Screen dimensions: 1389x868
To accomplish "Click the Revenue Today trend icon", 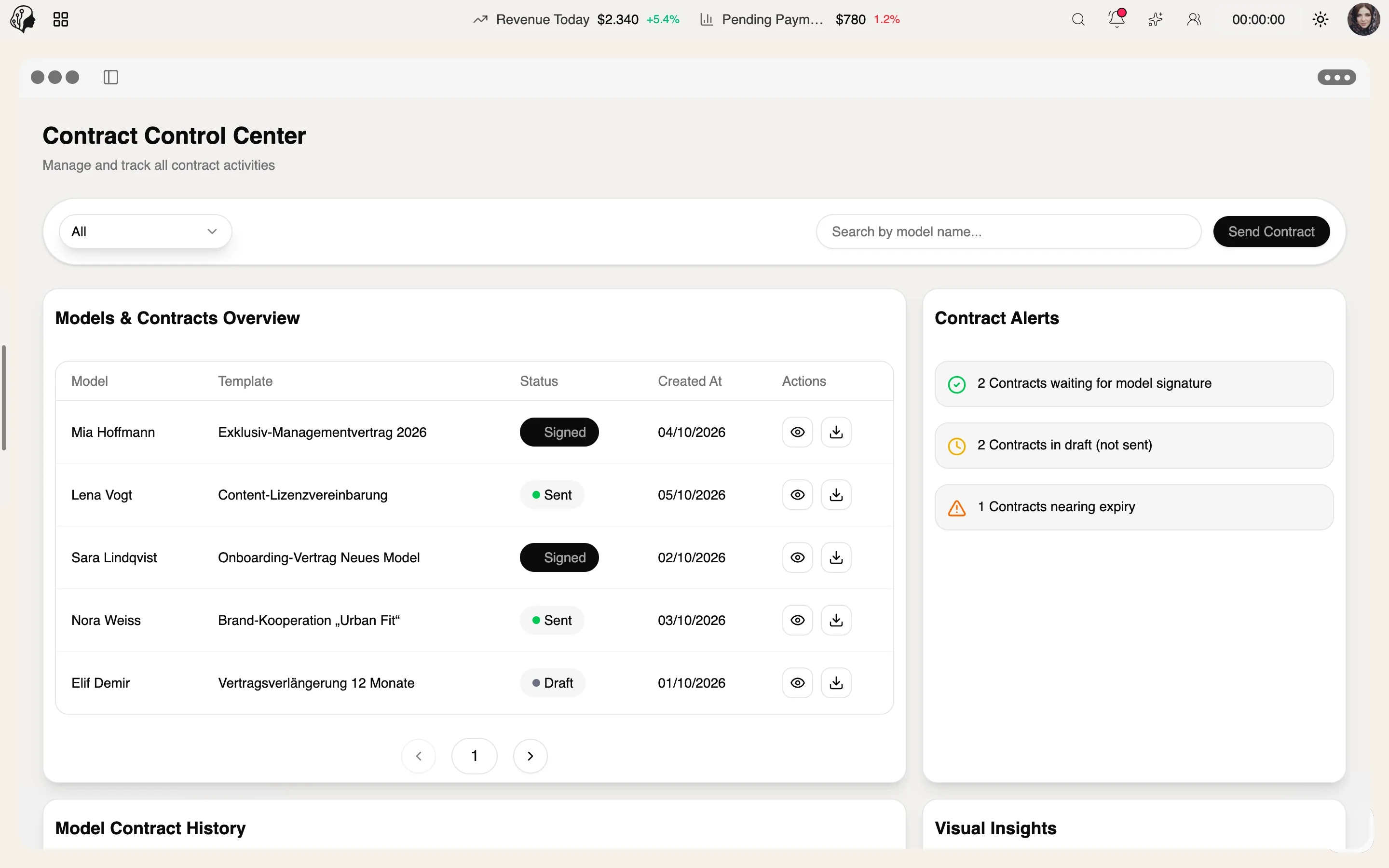I will pyautogui.click(x=480, y=19).
